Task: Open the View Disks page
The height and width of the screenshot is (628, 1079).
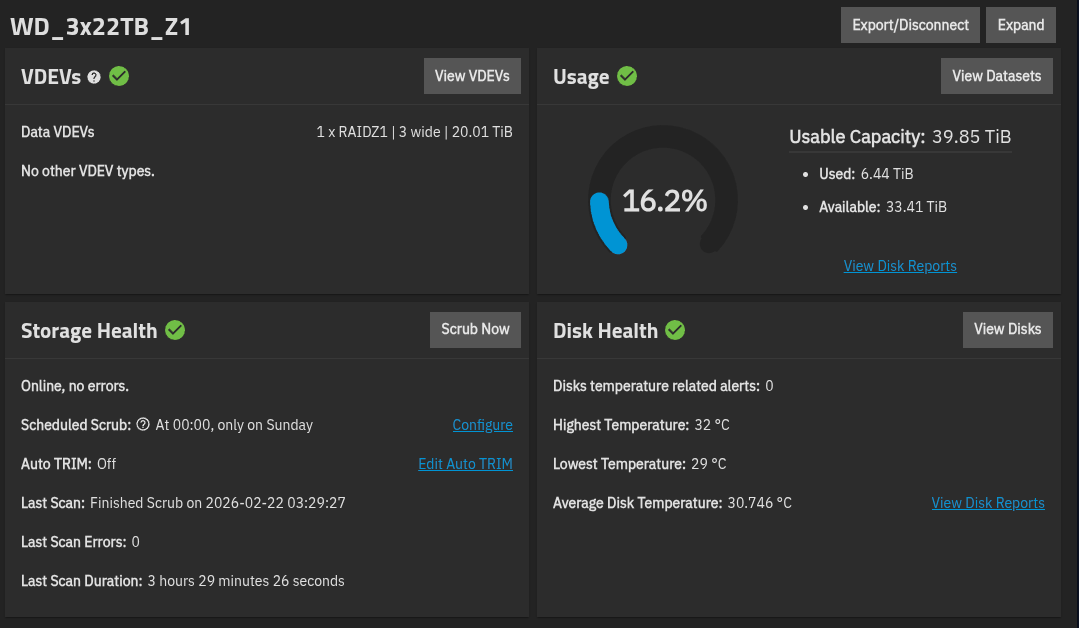Action: coord(1007,329)
